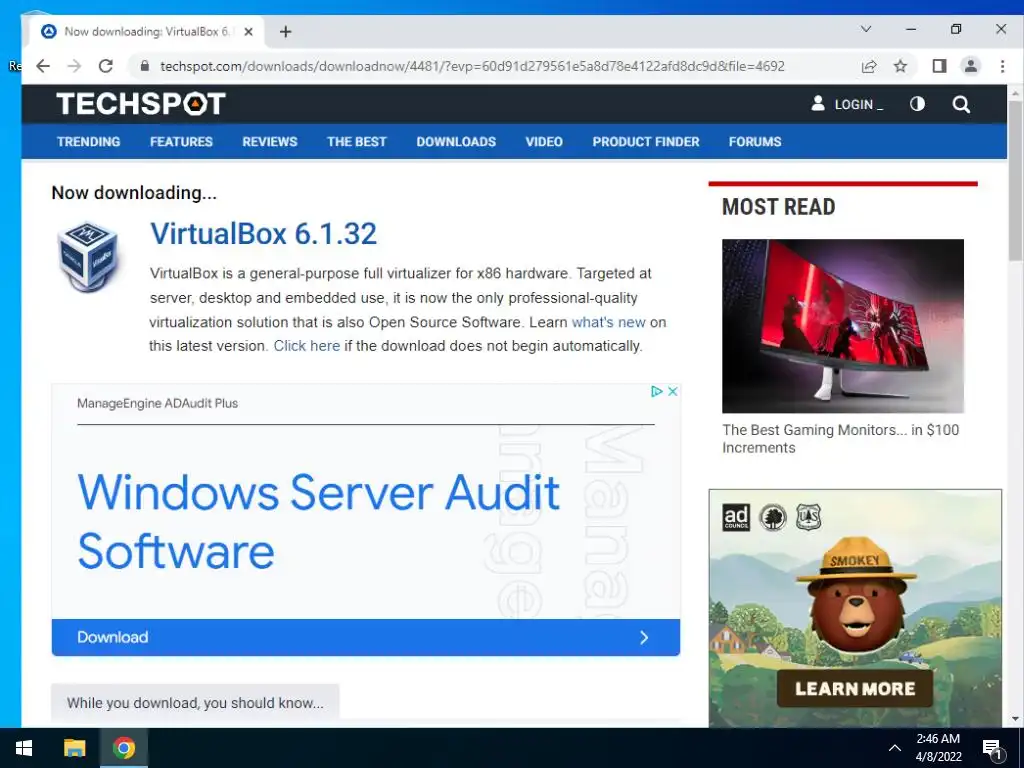
Task: Click the MOST READ heading
Action: pos(778,206)
